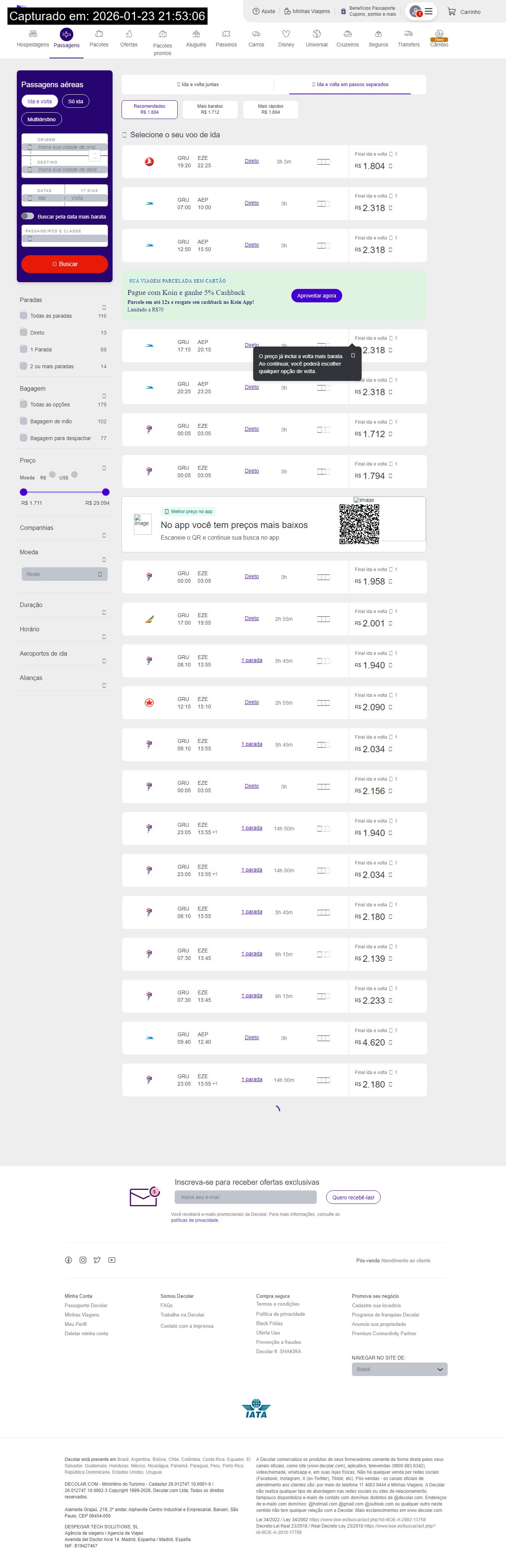Open the Reais currency dropdown
This screenshot has height=1568, width=506.
(64, 574)
